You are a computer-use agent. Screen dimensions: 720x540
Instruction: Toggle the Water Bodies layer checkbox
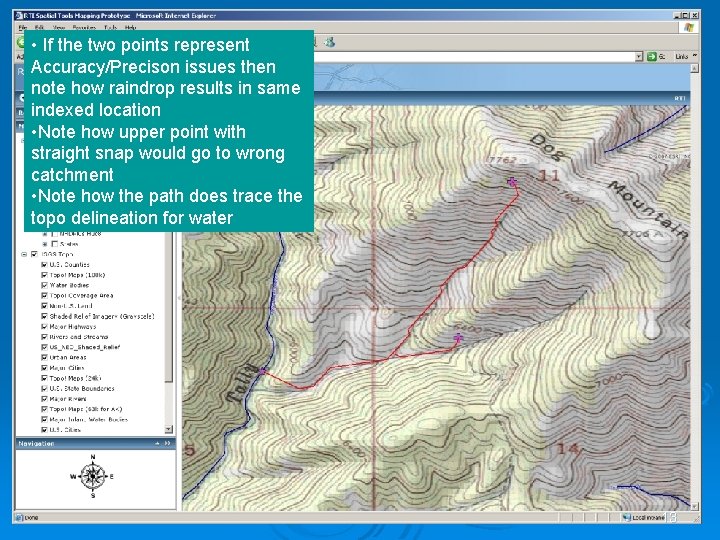(44, 285)
